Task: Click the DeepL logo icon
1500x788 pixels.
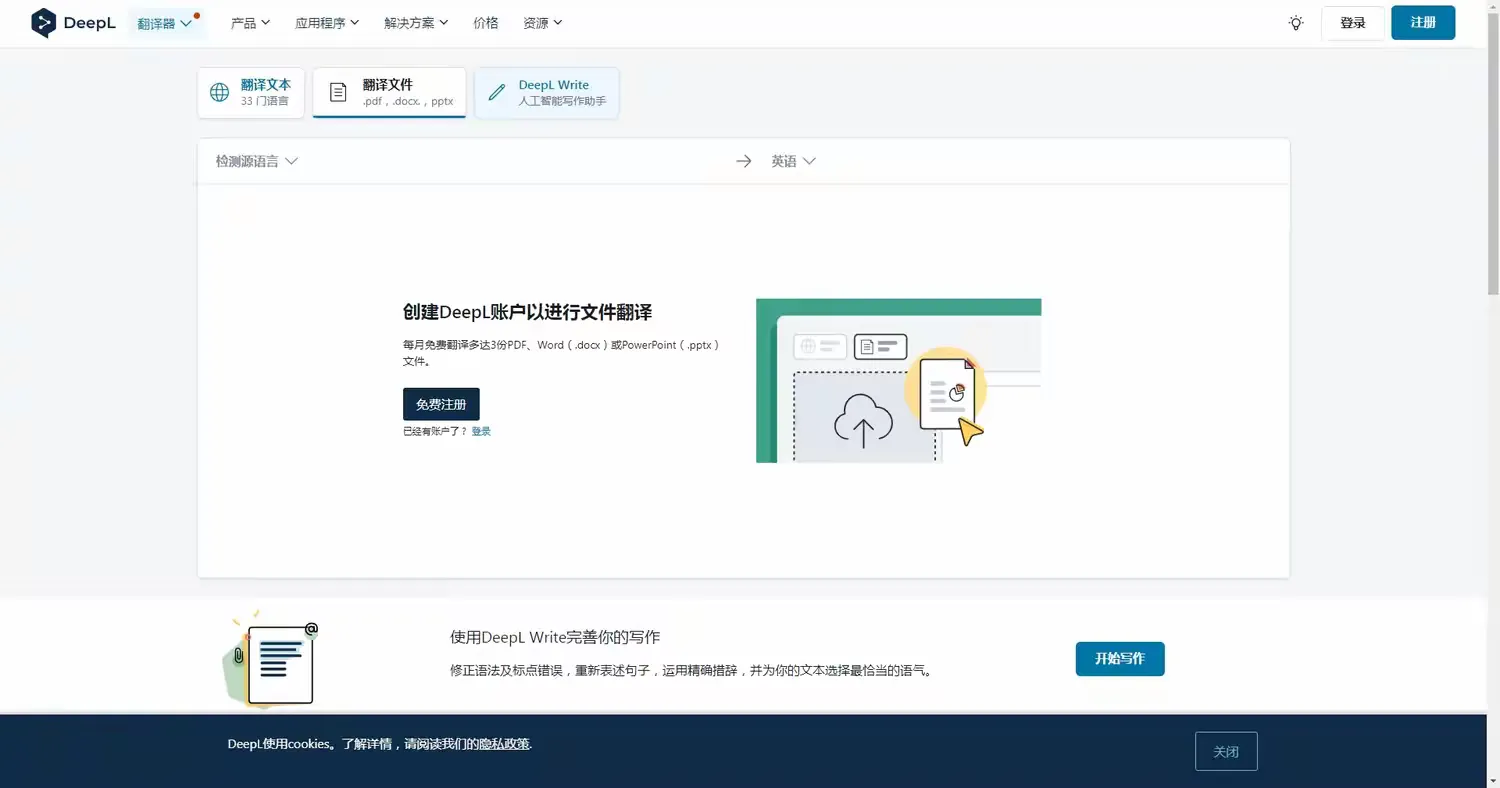Action: coord(43,23)
